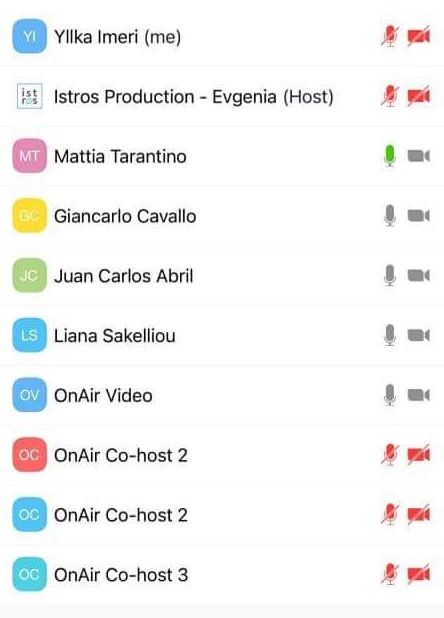Click the camera icon next to Mattia Tarantino
Image resolution: width=444 pixels, height=618 pixels.
click(418, 156)
